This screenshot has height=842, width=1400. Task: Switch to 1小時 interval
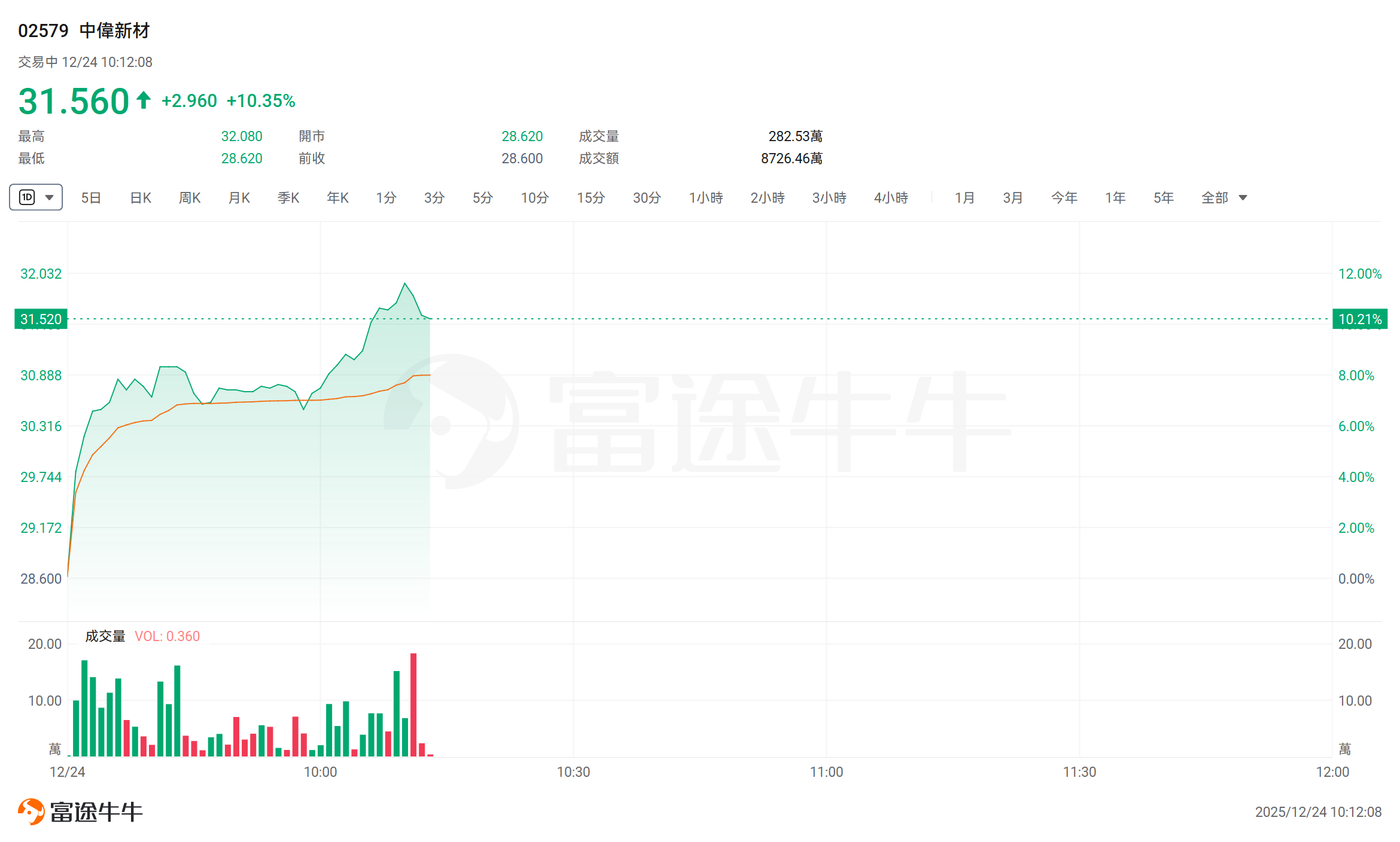(706, 198)
